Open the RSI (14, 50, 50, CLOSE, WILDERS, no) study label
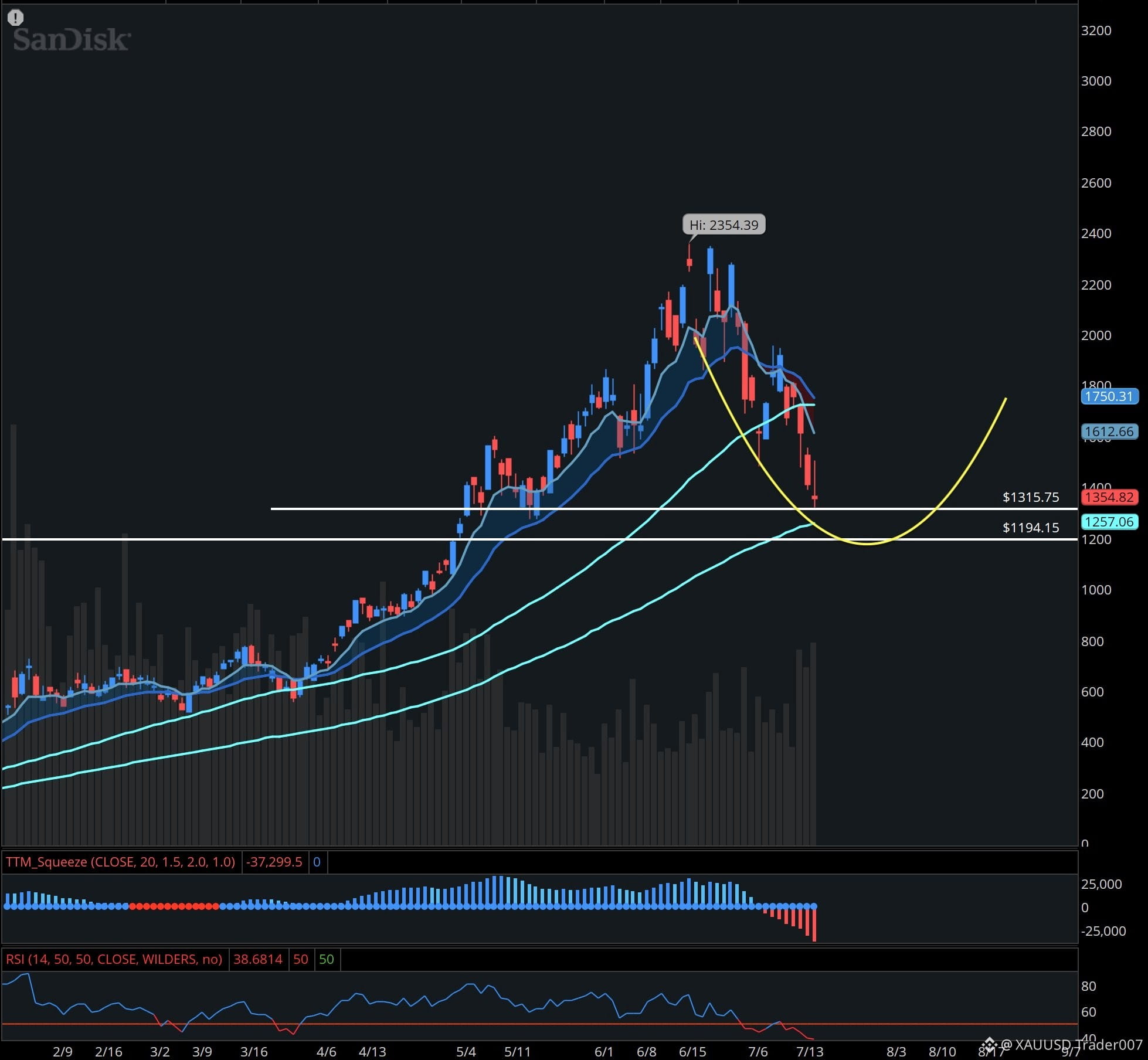The height and width of the screenshot is (1060, 1148). (x=114, y=959)
